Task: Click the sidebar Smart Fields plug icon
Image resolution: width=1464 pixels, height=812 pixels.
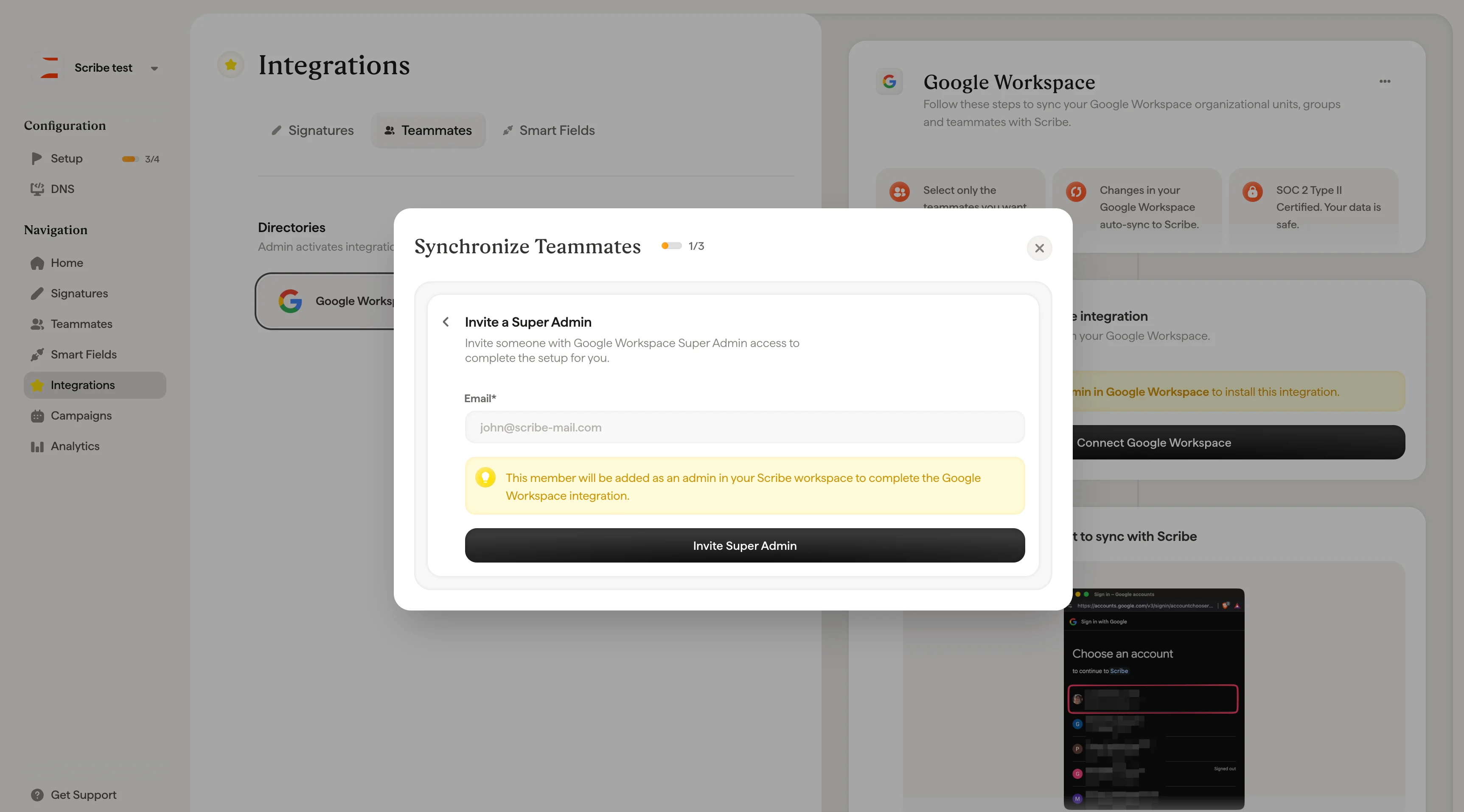Action: 37,355
